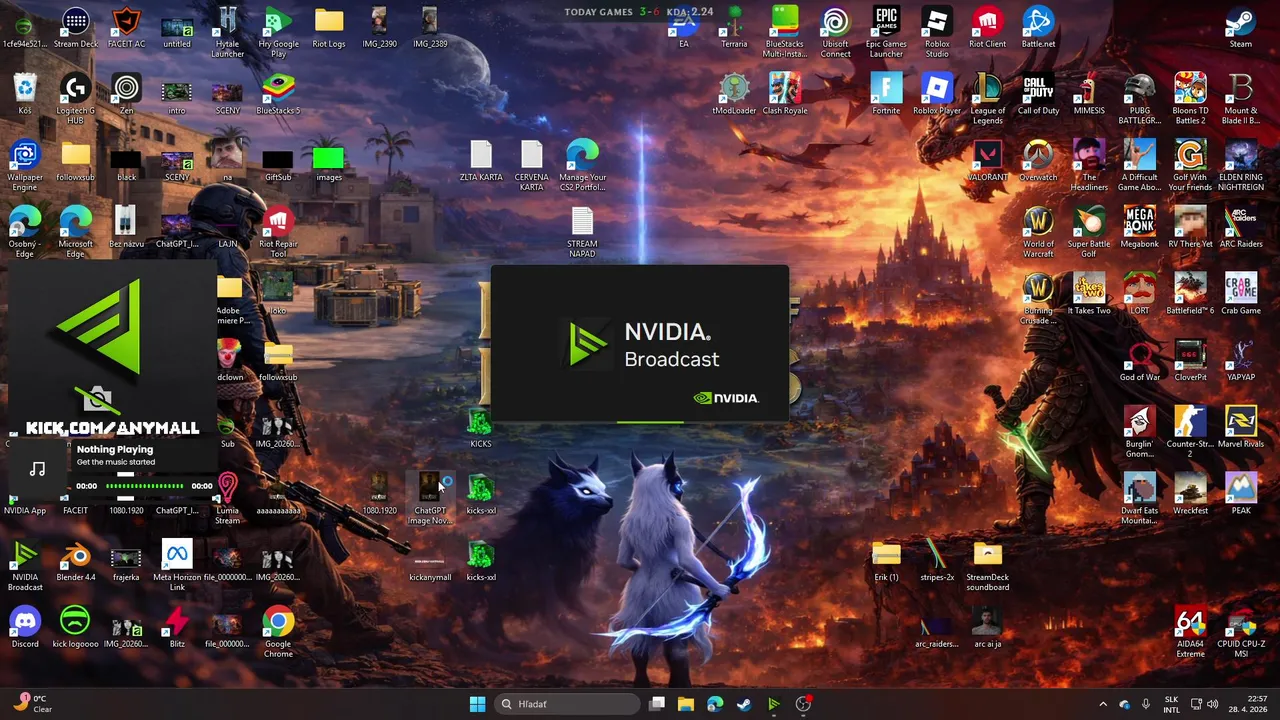Launch FACEIT AC from the desktop
The image size is (1280, 720).
point(126,28)
